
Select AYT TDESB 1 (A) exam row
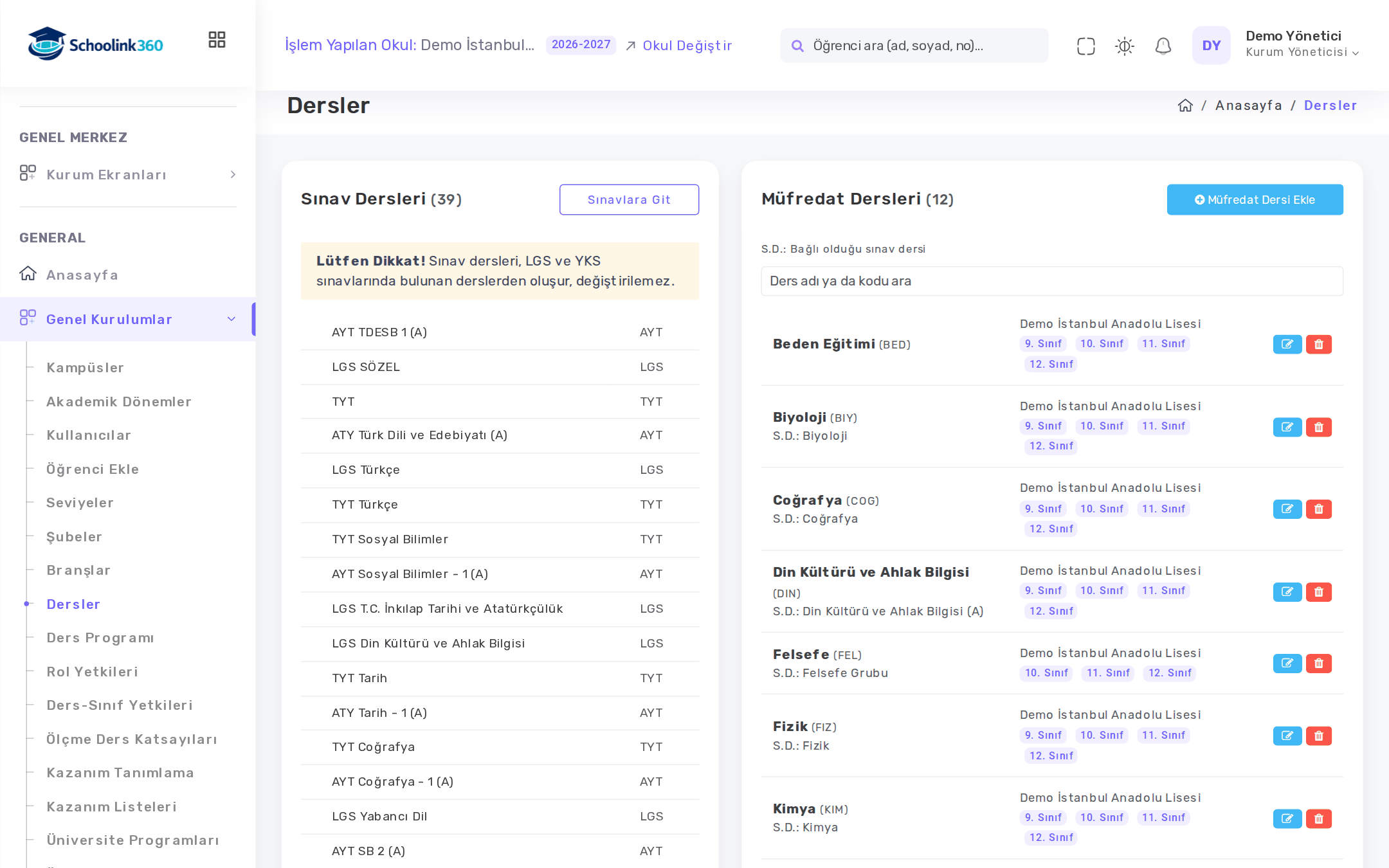[500, 332]
